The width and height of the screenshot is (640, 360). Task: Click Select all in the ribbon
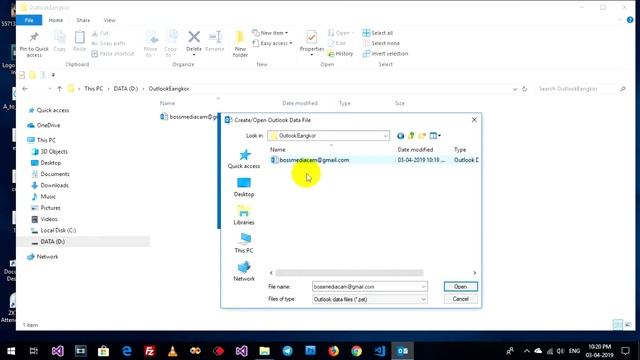pyautogui.click(x=378, y=33)
